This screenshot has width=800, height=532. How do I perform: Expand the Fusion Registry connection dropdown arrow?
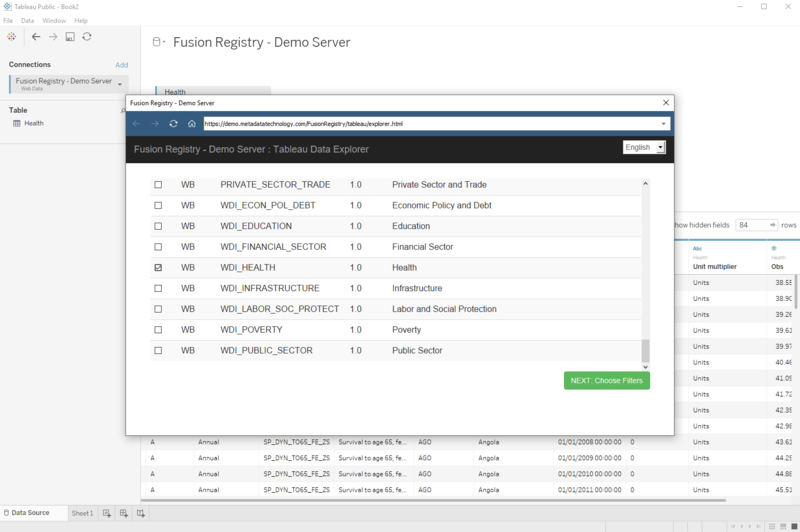point(120,84)
